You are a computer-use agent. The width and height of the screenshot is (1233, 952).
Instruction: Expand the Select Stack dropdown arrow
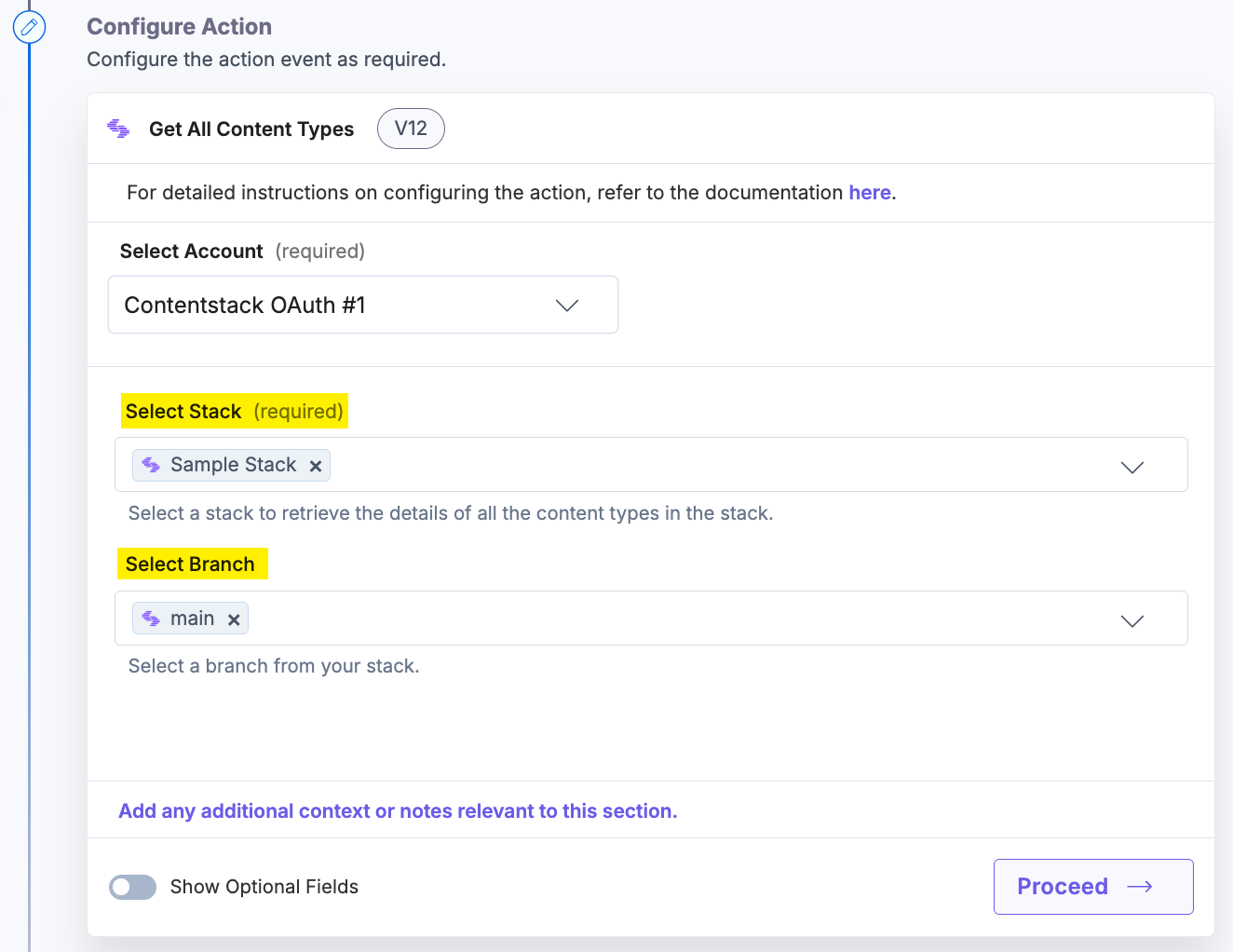(1131, 467)
